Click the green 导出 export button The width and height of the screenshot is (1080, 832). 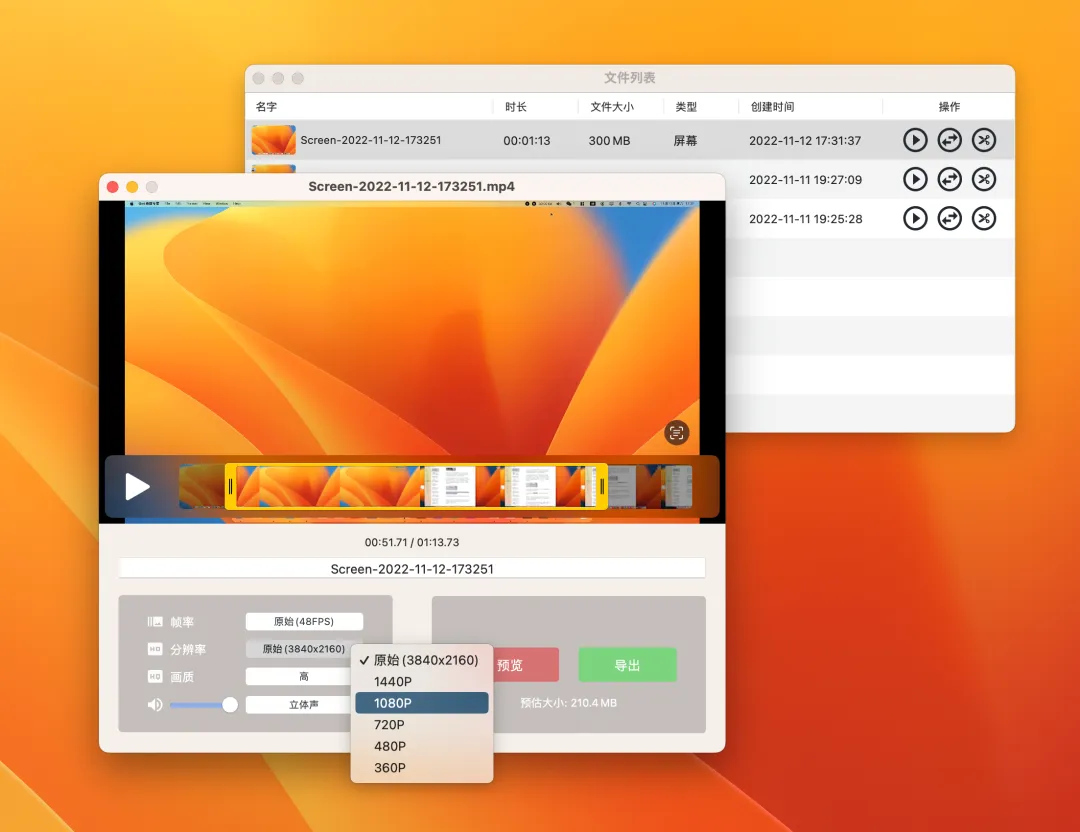(627, 665)
